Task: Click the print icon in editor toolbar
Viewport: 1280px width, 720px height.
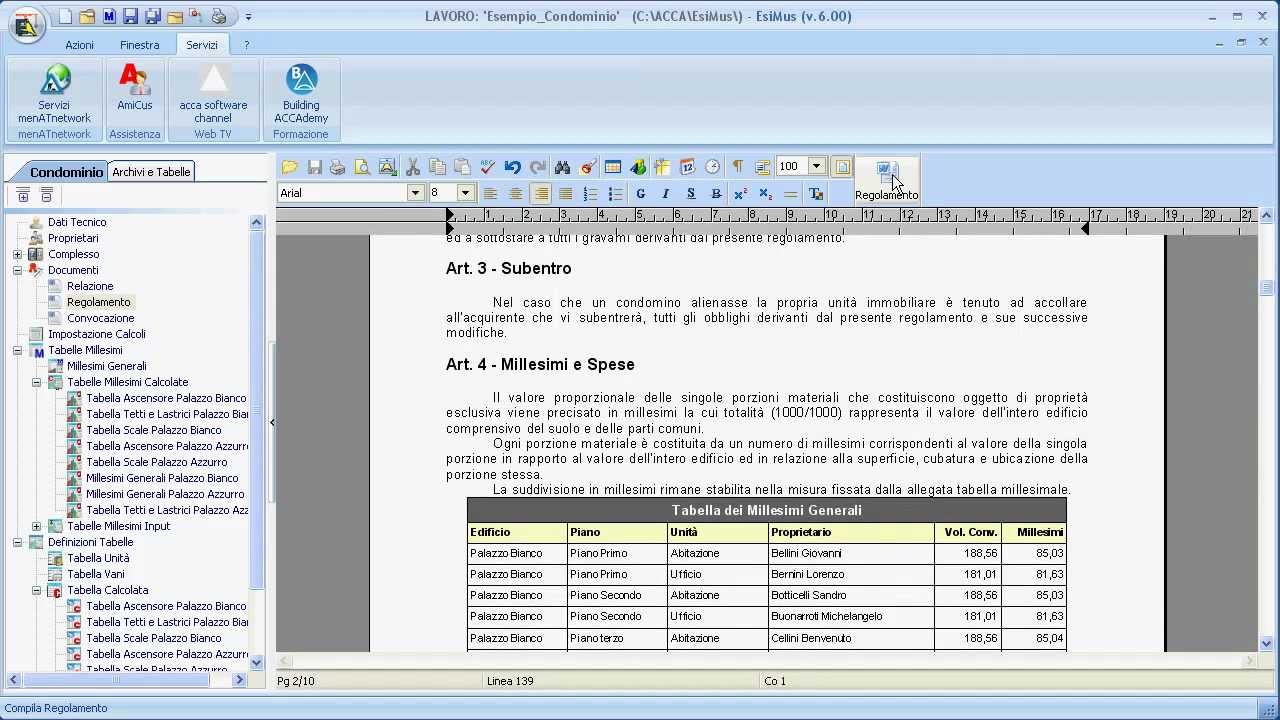Action: (x=338, y=167)
